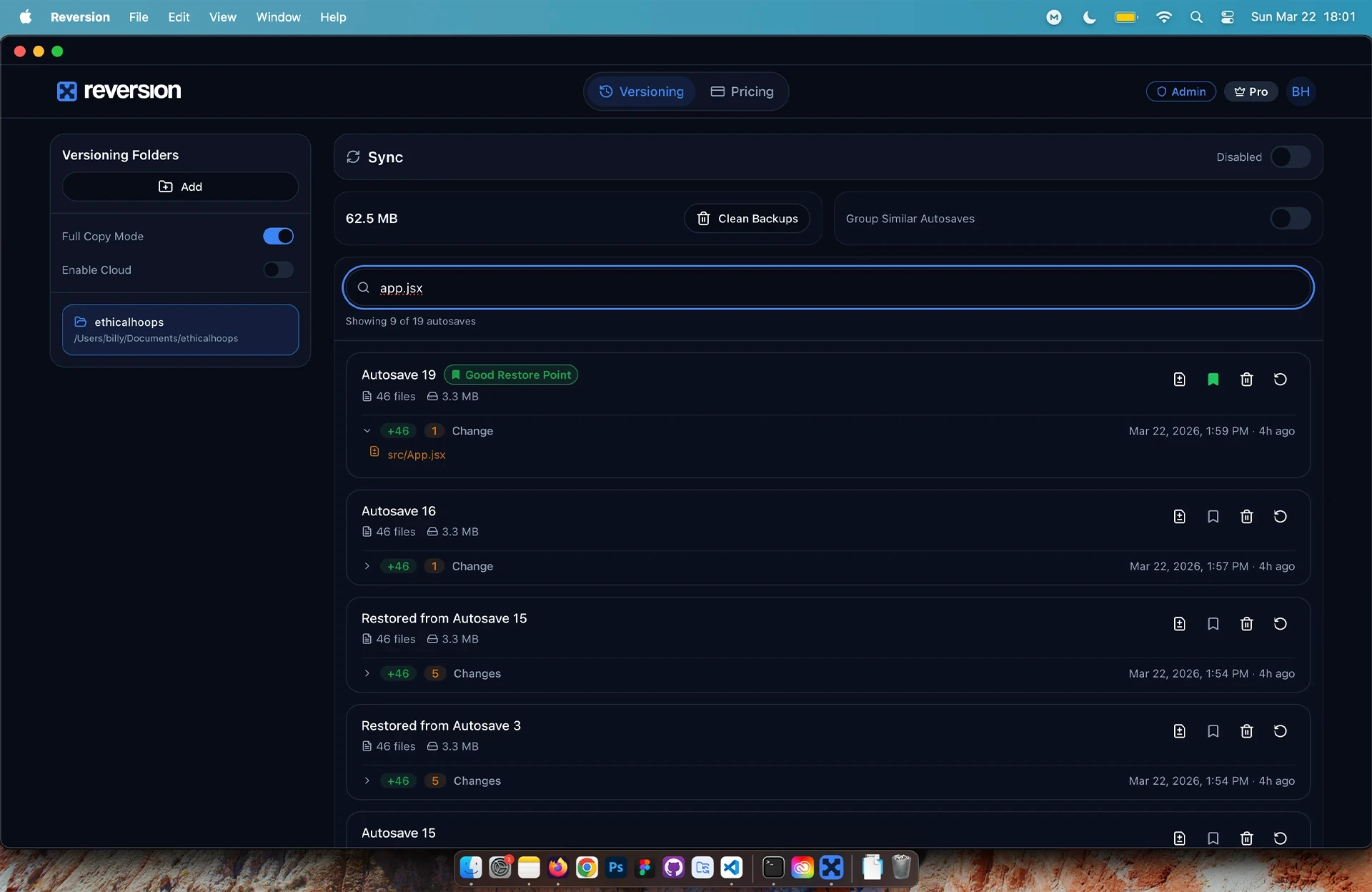This screenshot has height=892, width=1372.
Task: Delete the 'Restored from Autosave 3' entry
Action: [x=1246, y=731]
